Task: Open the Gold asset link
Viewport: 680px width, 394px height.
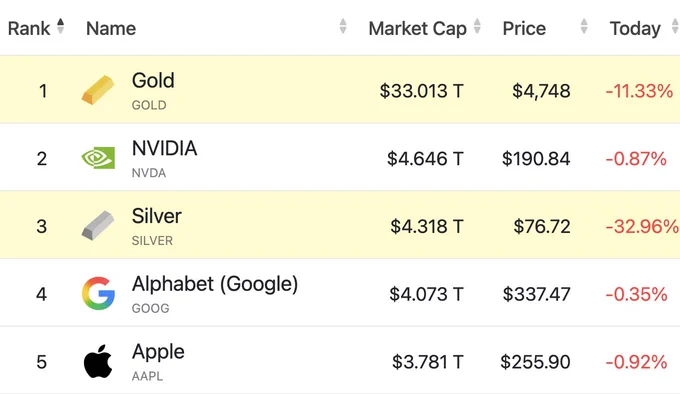Action: [x=153, y=81]
